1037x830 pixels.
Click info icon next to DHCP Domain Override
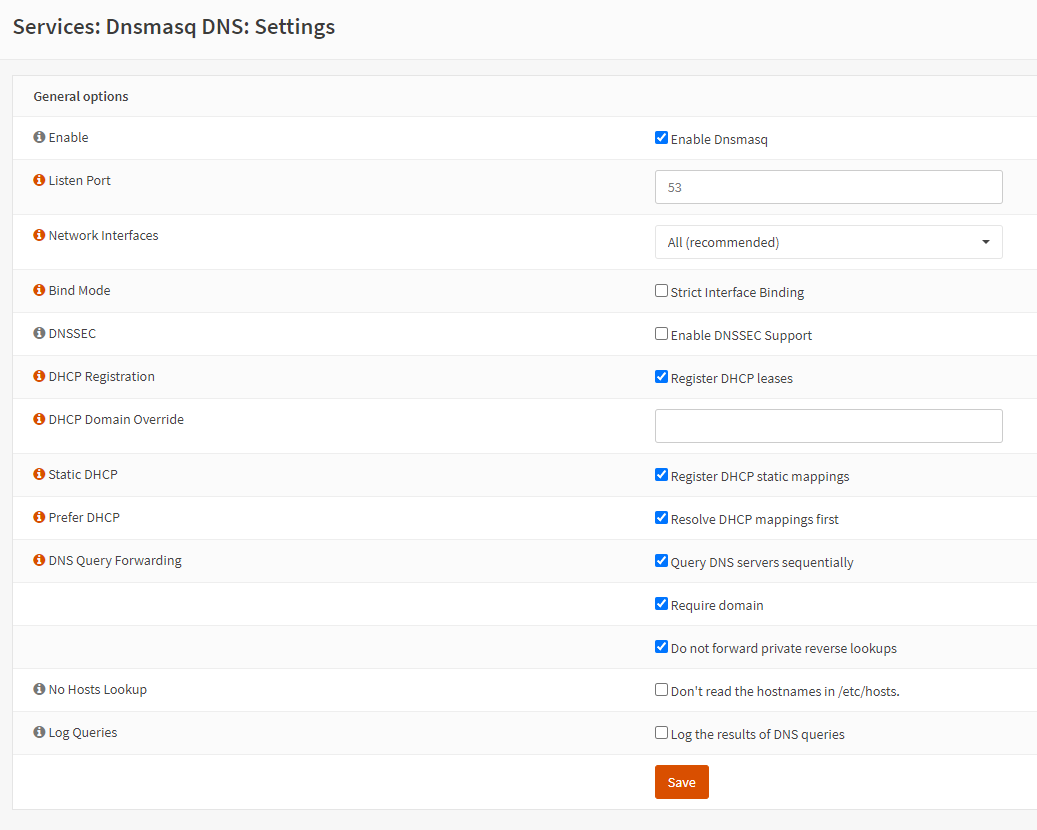pyautogui.click(x=39, y=419)
